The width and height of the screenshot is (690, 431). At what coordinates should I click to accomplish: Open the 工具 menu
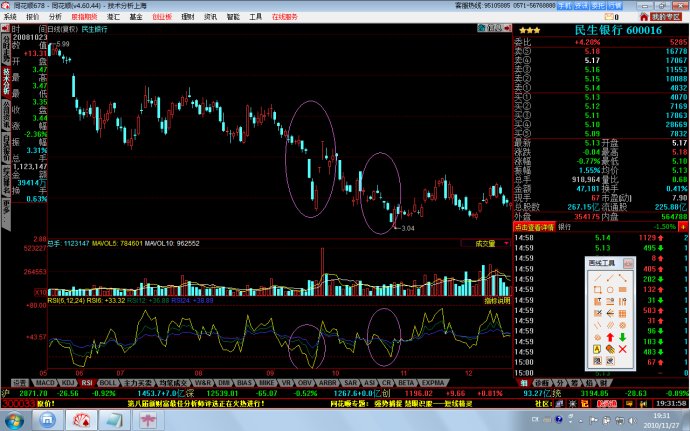[x=256, y=17]
